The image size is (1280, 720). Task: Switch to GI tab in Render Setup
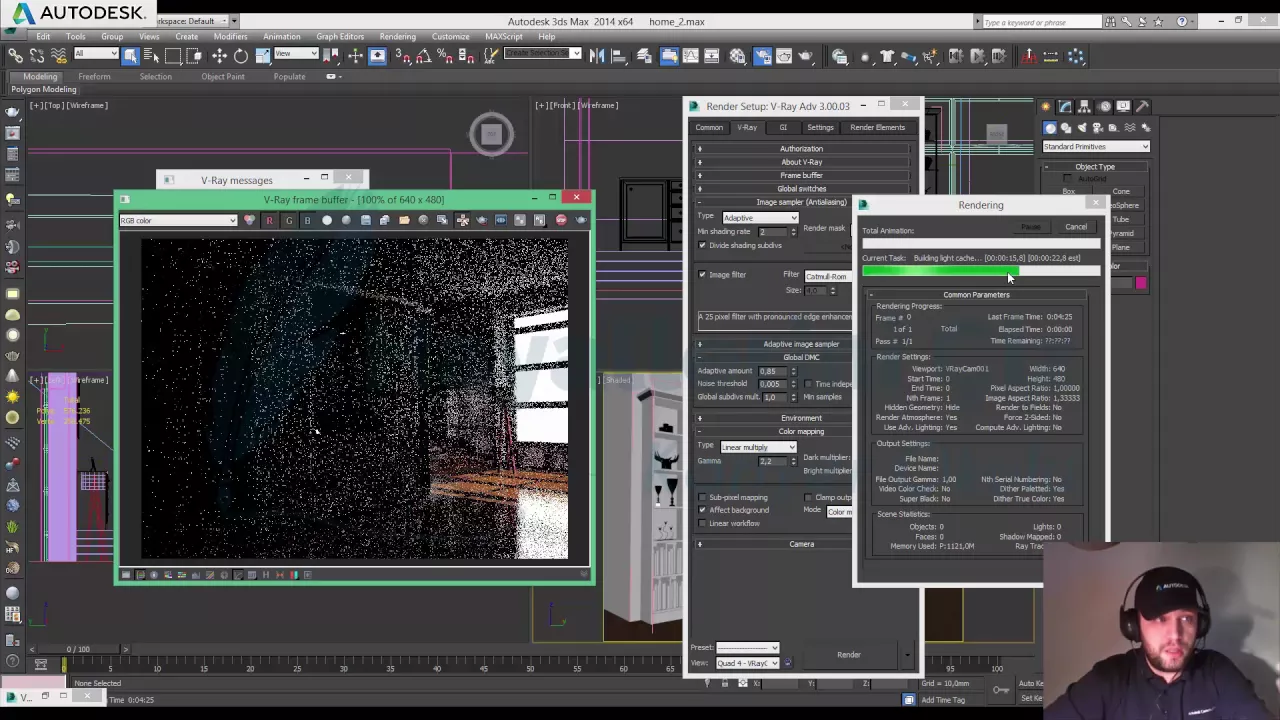(783, 127)
